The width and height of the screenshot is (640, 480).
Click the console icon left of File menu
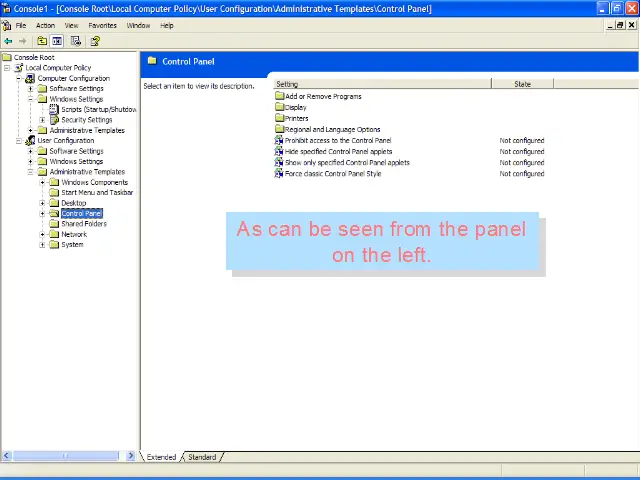pos(7,26)
